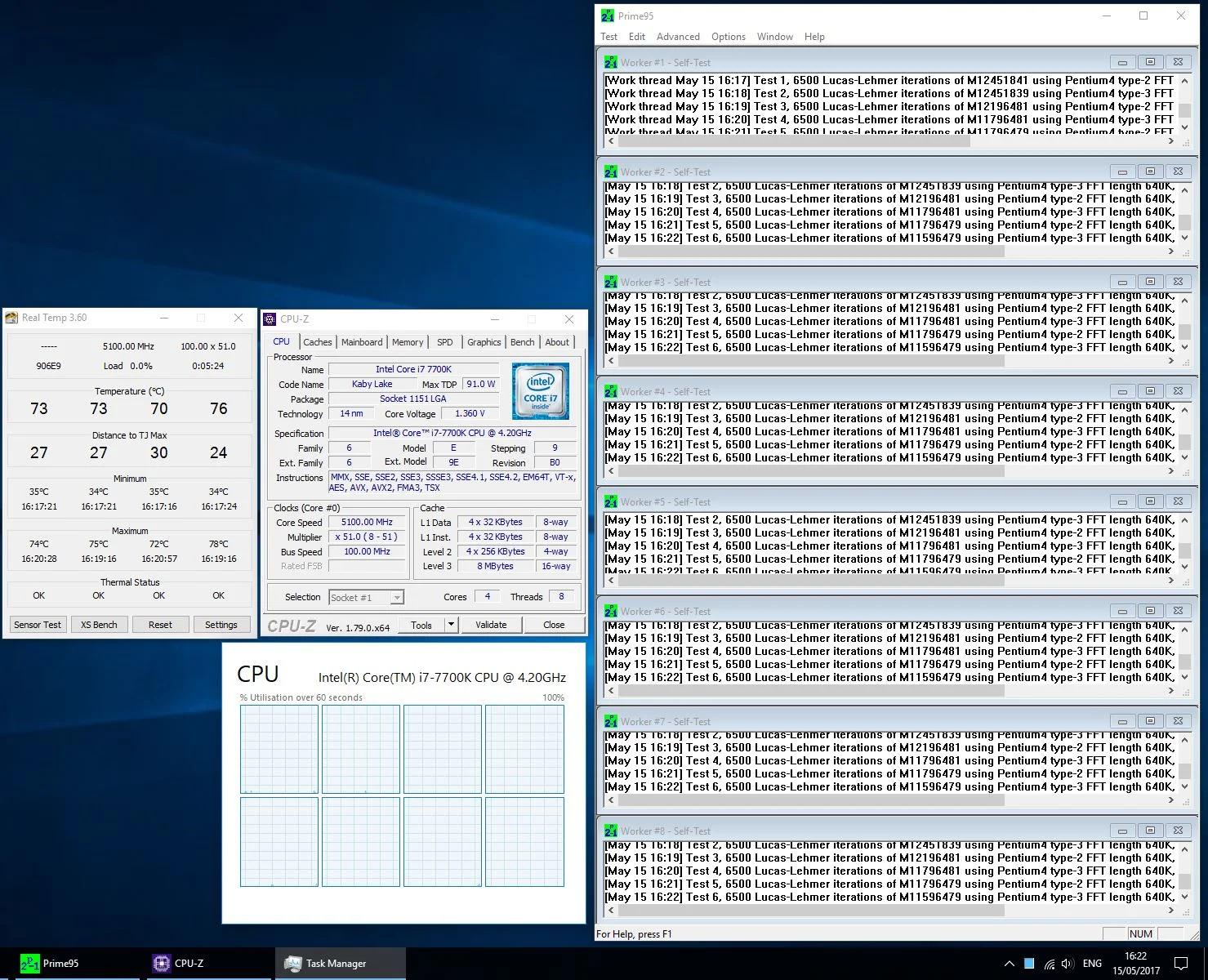Click Worker #8 horizontal scroll right arrow
The image size is (1208, 980).
[x=1170, y=910]
